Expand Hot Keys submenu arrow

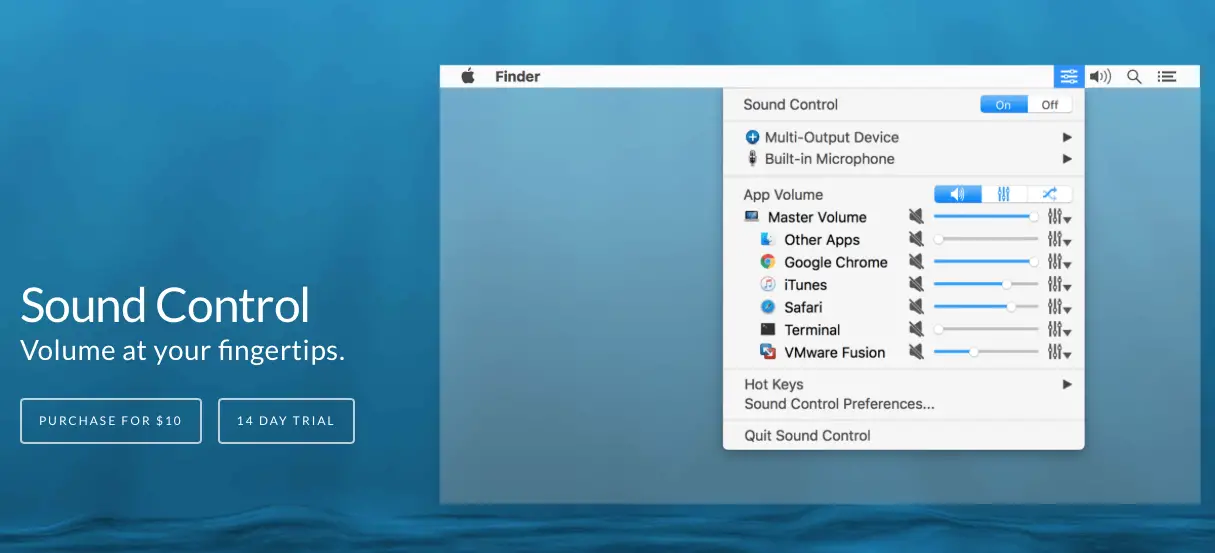pyautogui.click(x=1067, y=384)
